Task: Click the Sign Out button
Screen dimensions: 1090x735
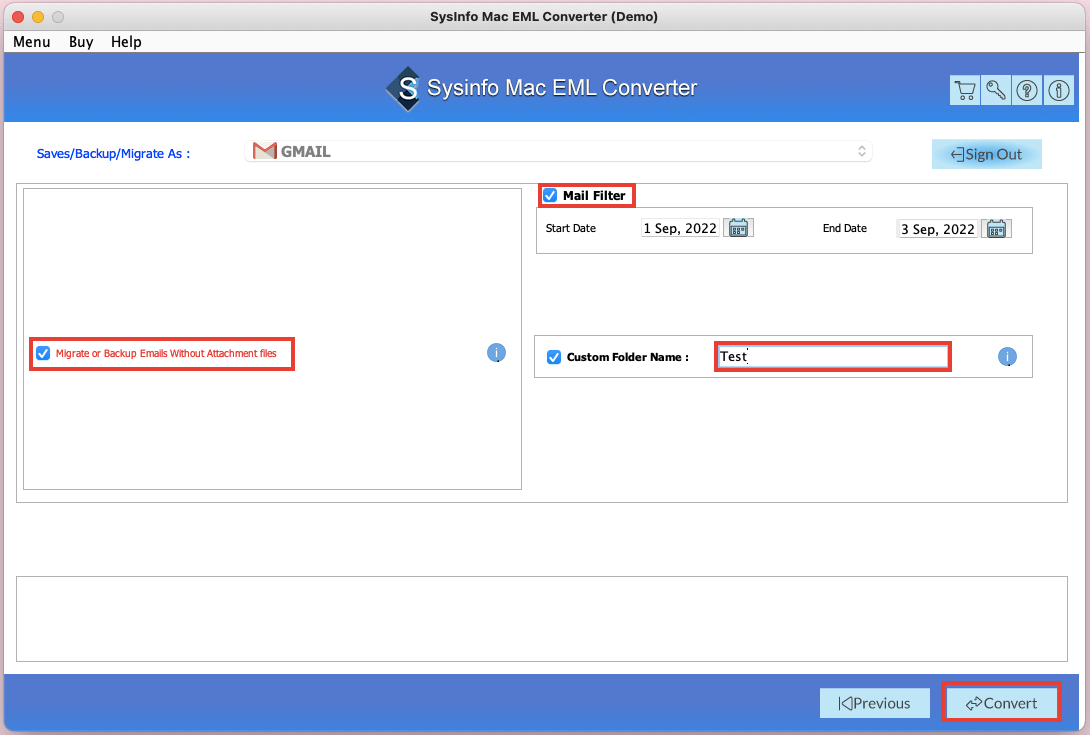Action: point(986,154)
